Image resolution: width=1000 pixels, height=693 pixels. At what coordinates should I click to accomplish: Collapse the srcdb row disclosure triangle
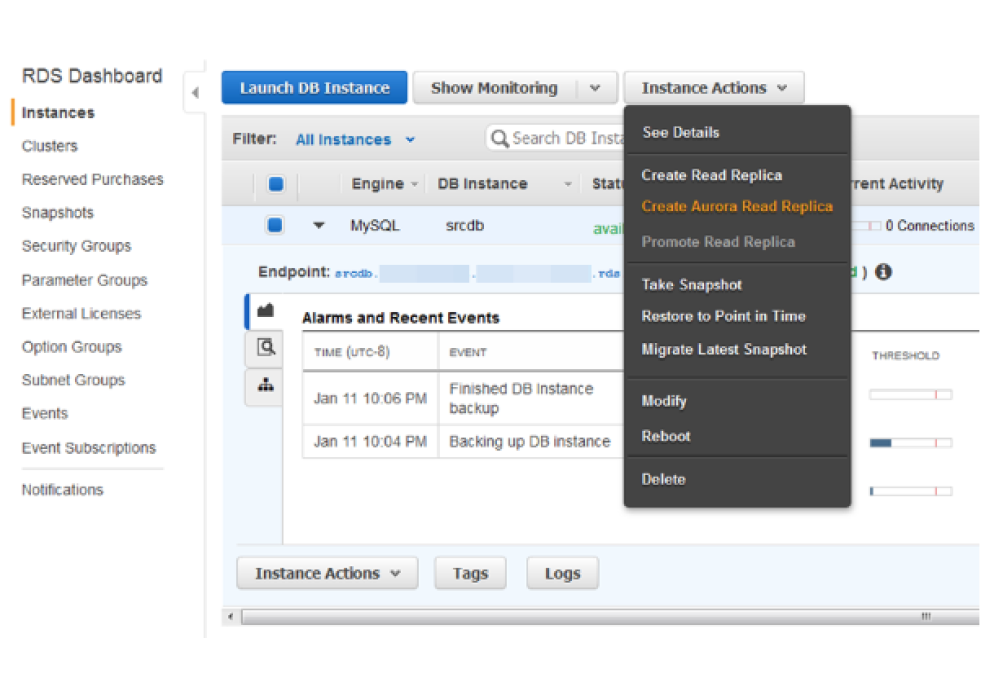(319, 225)
